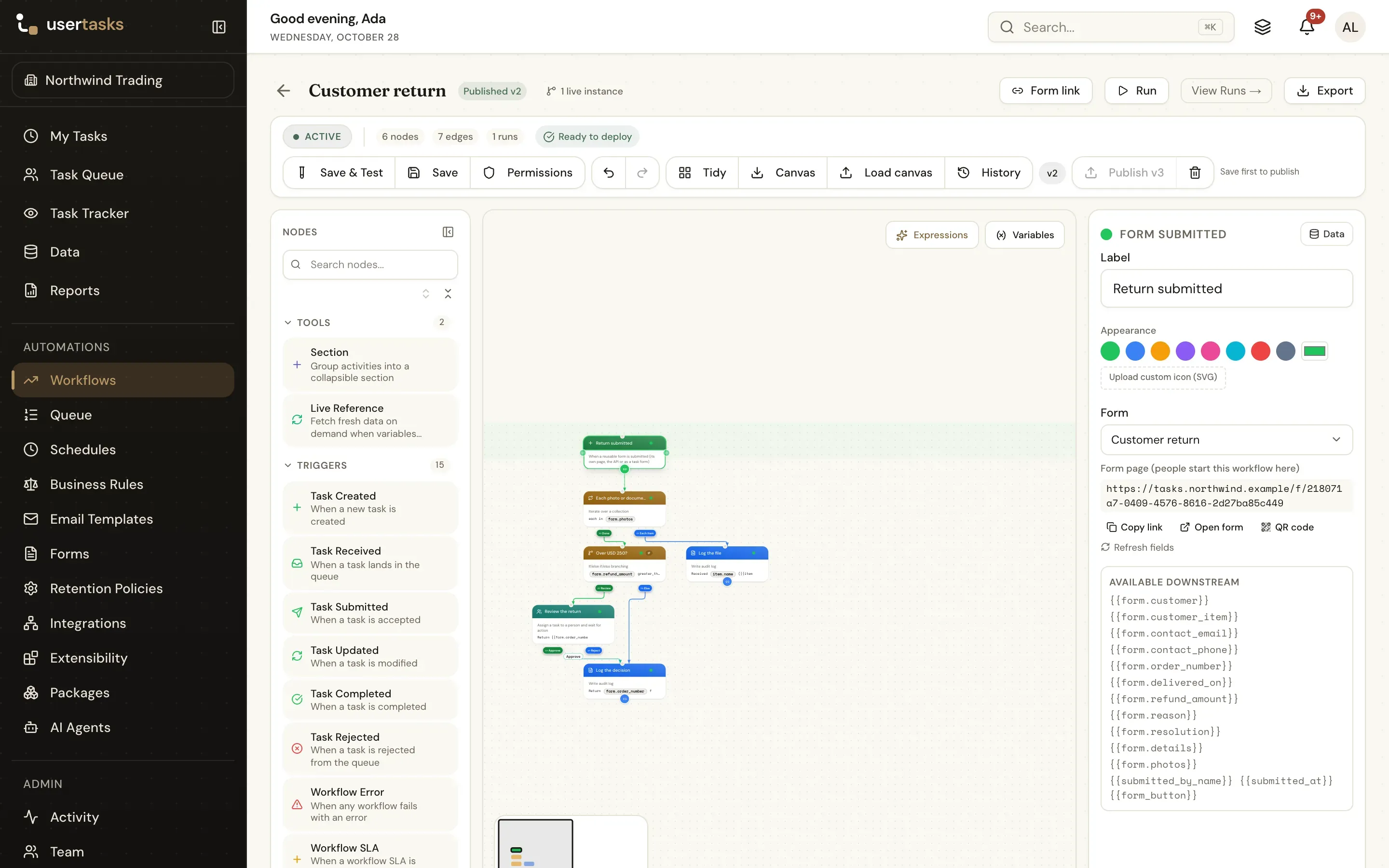Collapse the left sidebar panel icon
The width and height of the screenshot is (1389, 868).
tap(218, 27)
